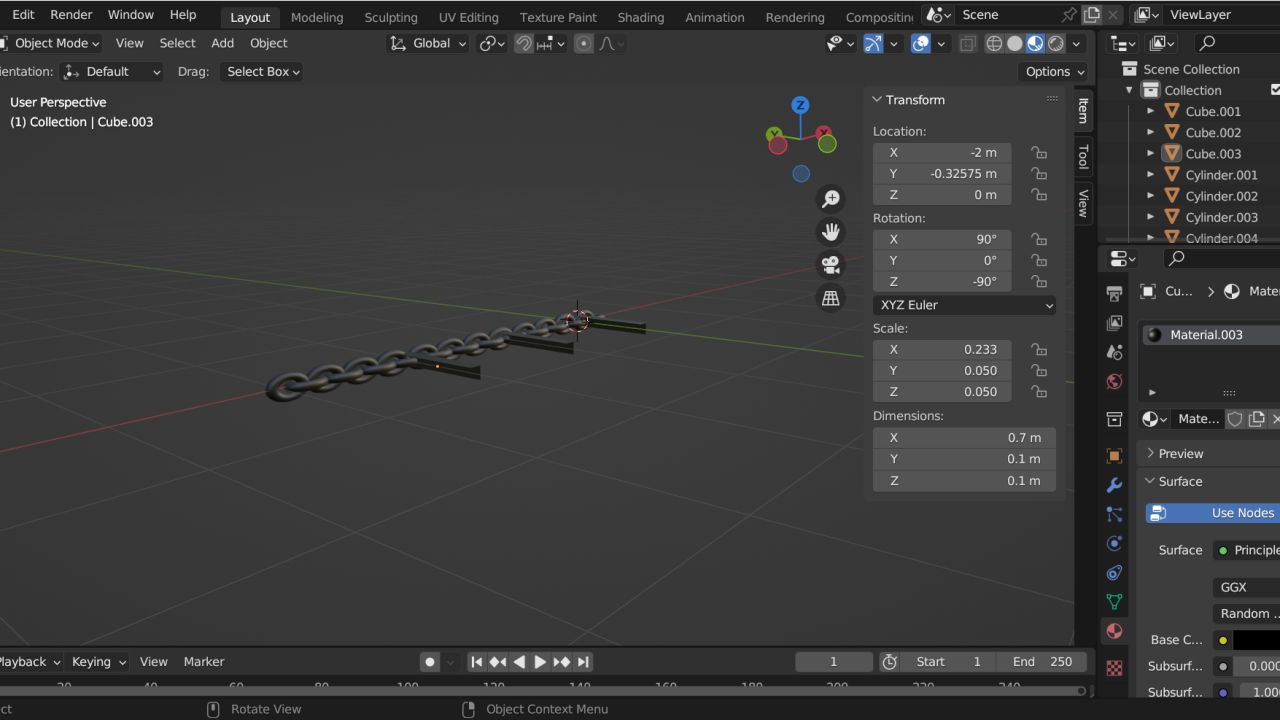The height and width of the screenshot is (720, 1280).
Task: Toggle camera view with the camera icon
Action: pyautogui.click(x=830, y=265)
